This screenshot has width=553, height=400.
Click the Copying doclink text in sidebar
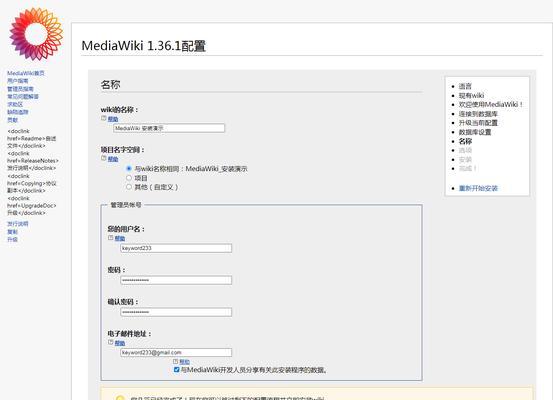[x=32, y=183]
